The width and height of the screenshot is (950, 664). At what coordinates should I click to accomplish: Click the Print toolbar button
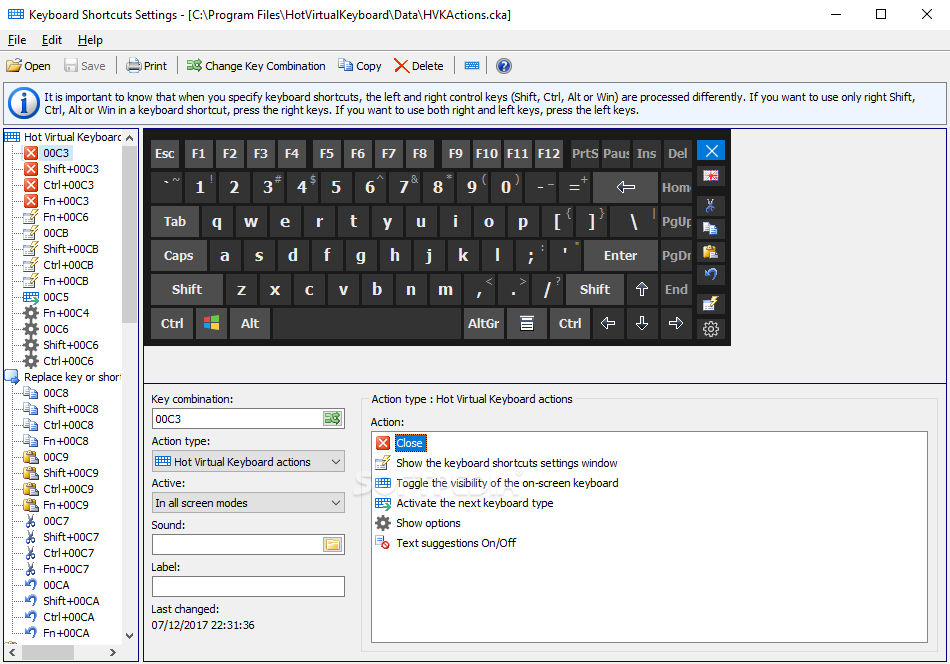147,65
